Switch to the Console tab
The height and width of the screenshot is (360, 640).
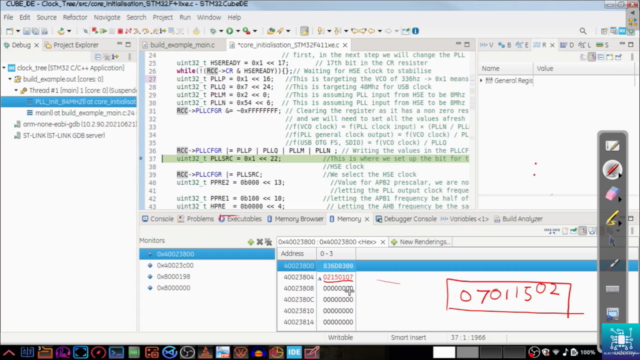158,219
